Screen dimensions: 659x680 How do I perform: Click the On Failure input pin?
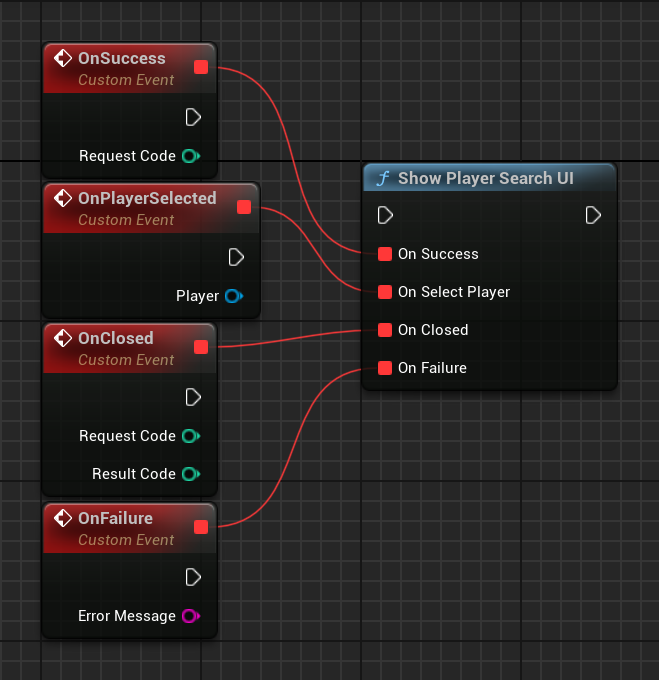385,368
